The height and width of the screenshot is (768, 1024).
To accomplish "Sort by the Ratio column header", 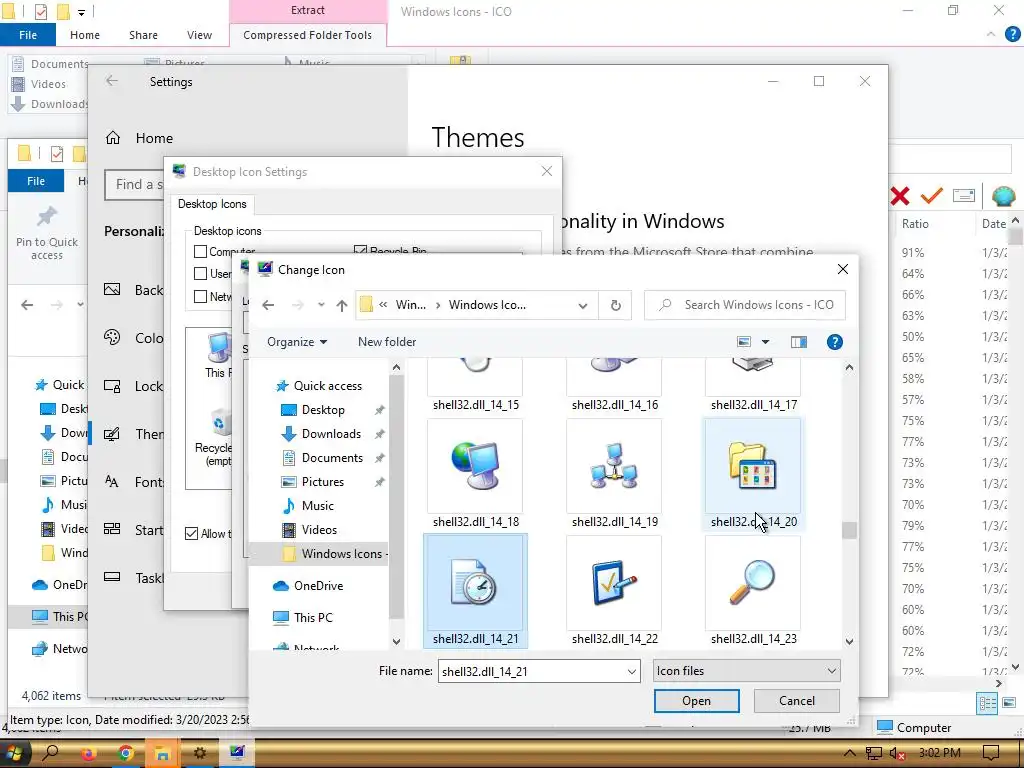I will click(x=915, y=223).
